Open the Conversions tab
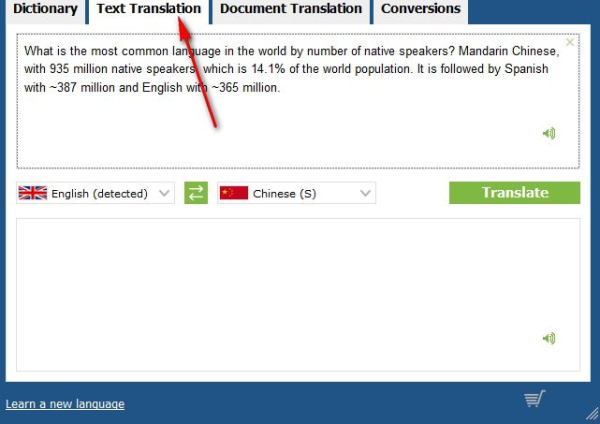 pos(420,9)
